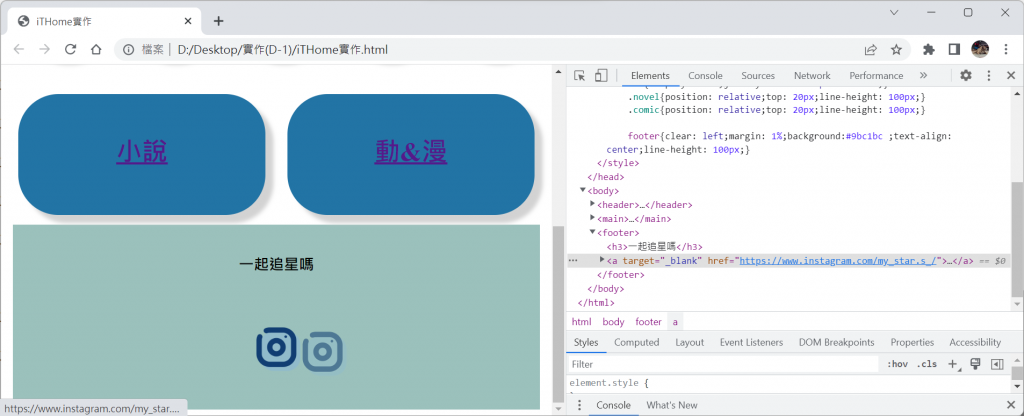Click the faded Instagram icon in footer
Screen dimensions: 1024x416
pos(323,351)
